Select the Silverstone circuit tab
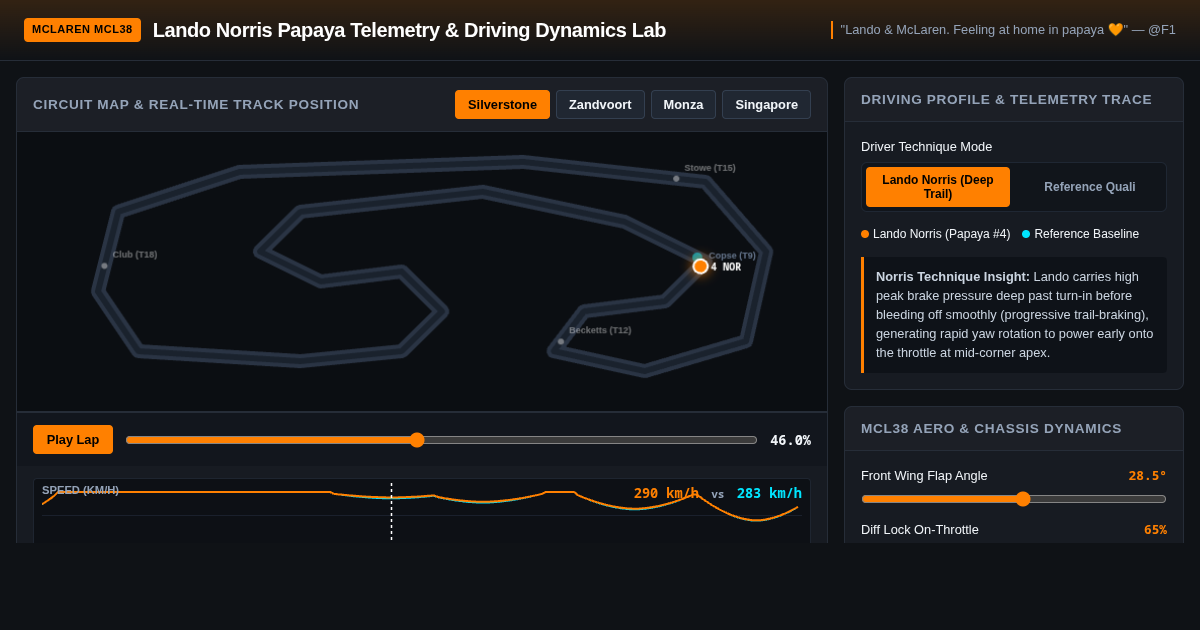The width and height of the screenshot is (1200, 630). click(x=502, y=104)
